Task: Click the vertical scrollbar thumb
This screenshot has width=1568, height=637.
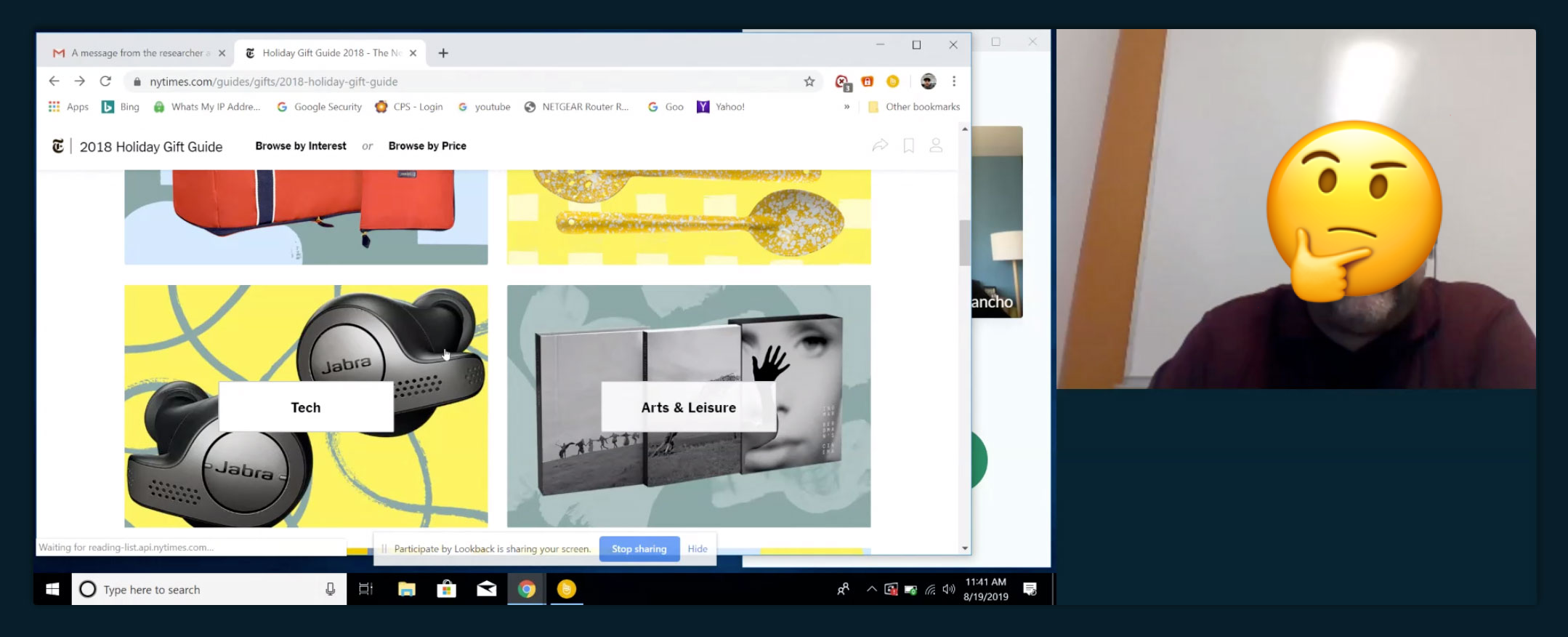Action: coord(965,243)
